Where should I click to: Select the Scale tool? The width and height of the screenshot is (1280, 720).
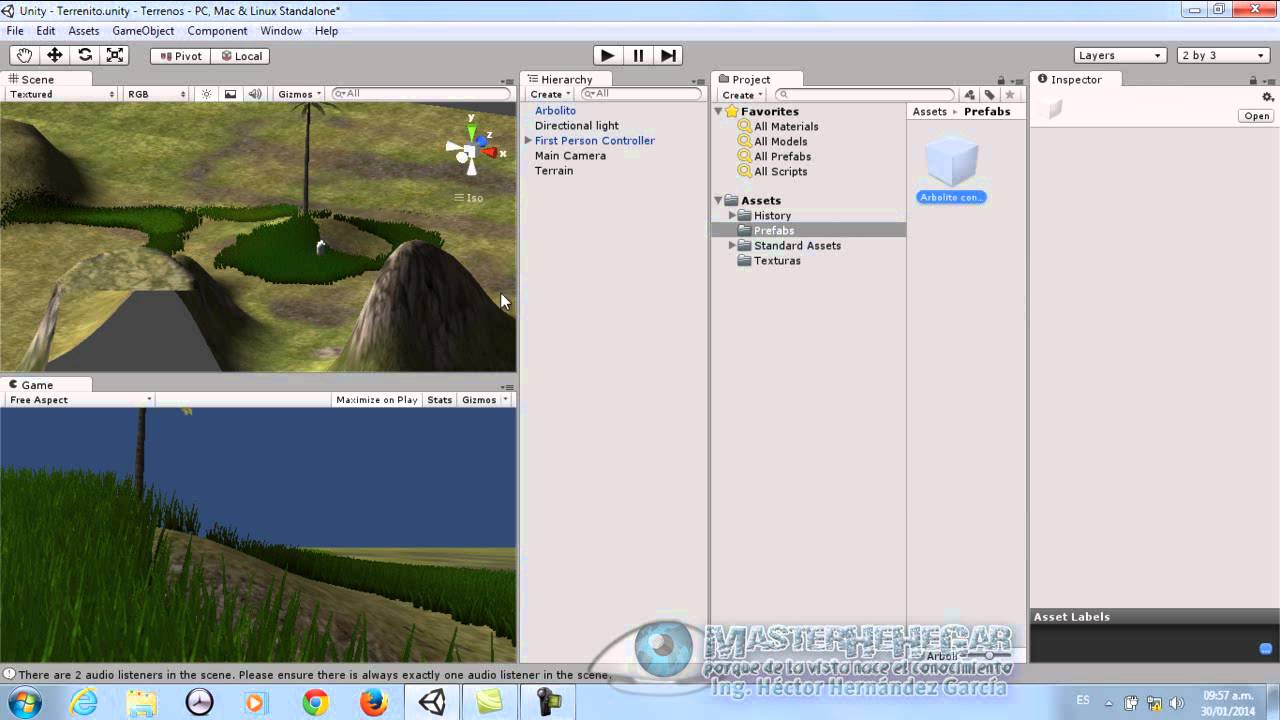(115, 56)
